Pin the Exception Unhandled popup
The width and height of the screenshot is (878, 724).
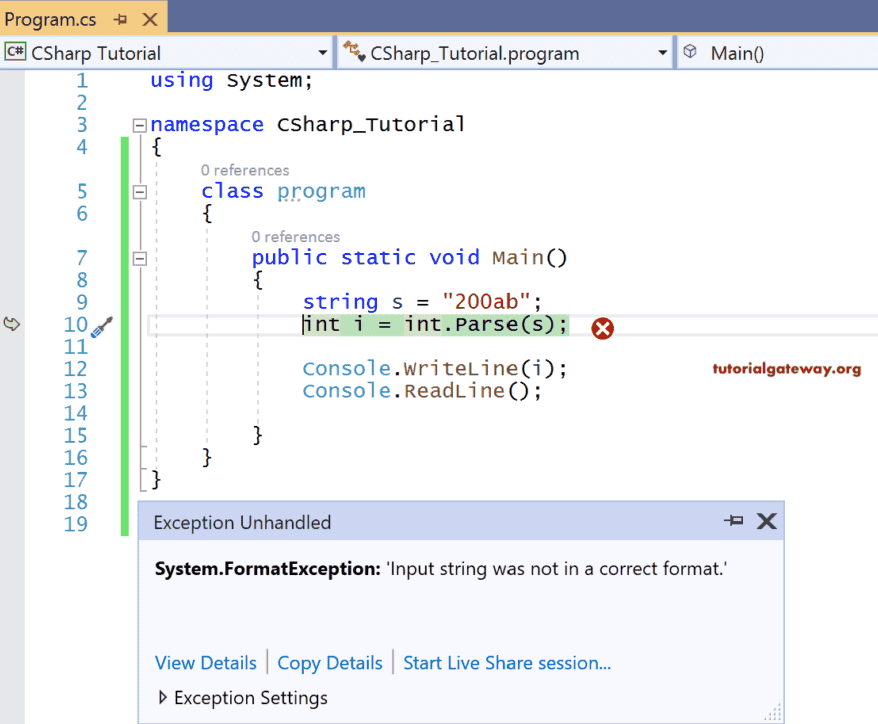[x=735, y=521]
